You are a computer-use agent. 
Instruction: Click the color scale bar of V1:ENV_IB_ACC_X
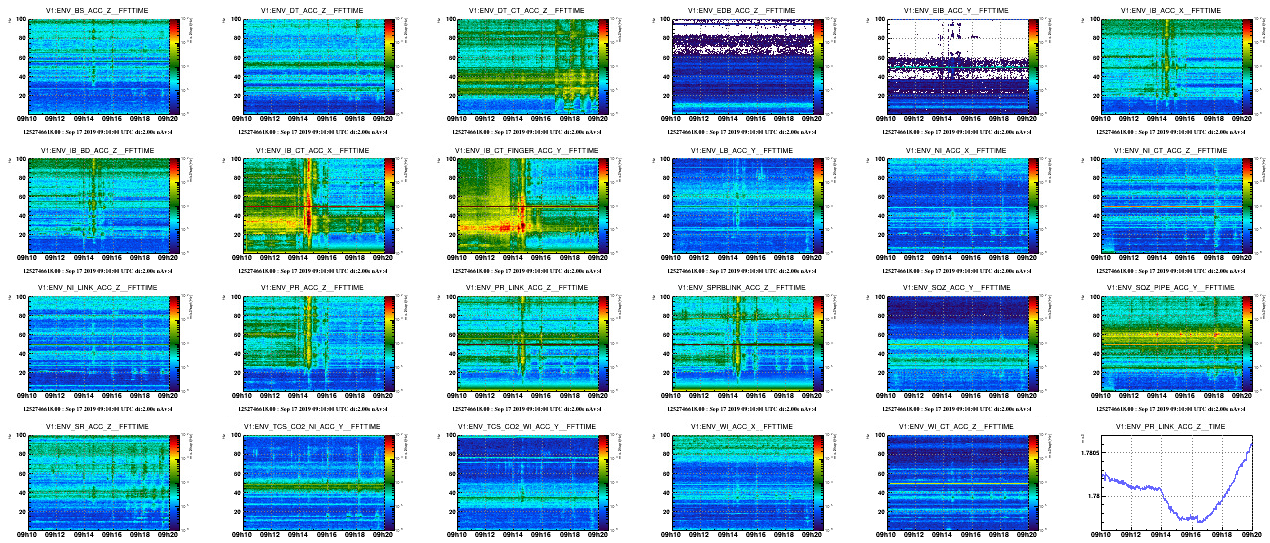tap(1250, 66)
